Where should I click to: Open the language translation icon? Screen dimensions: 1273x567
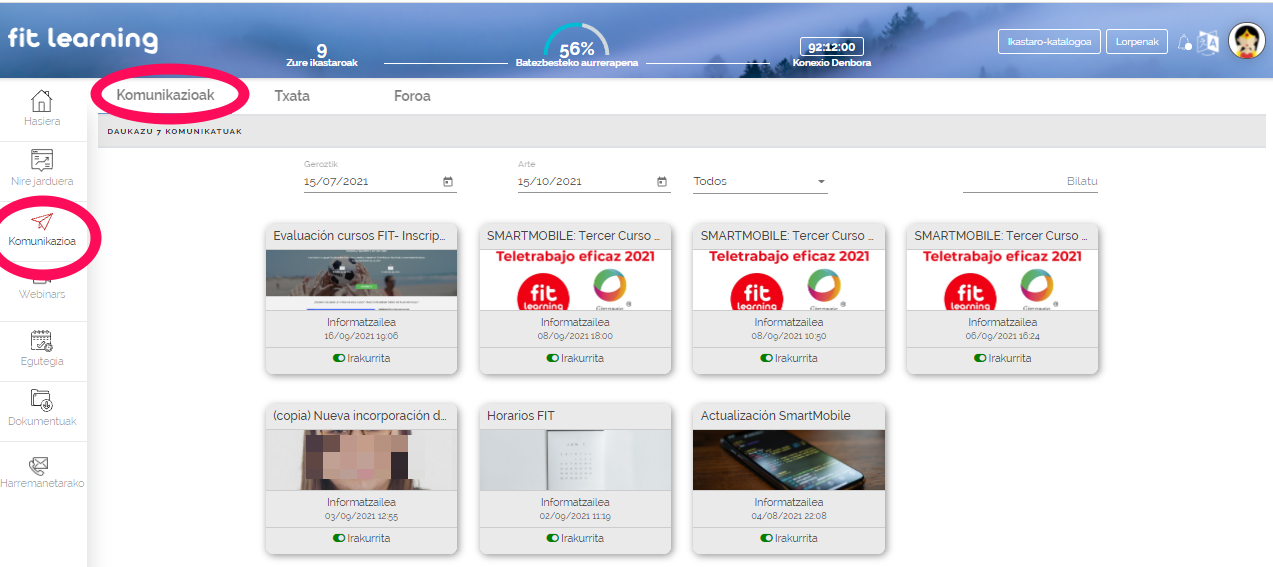coord(1208,42)
